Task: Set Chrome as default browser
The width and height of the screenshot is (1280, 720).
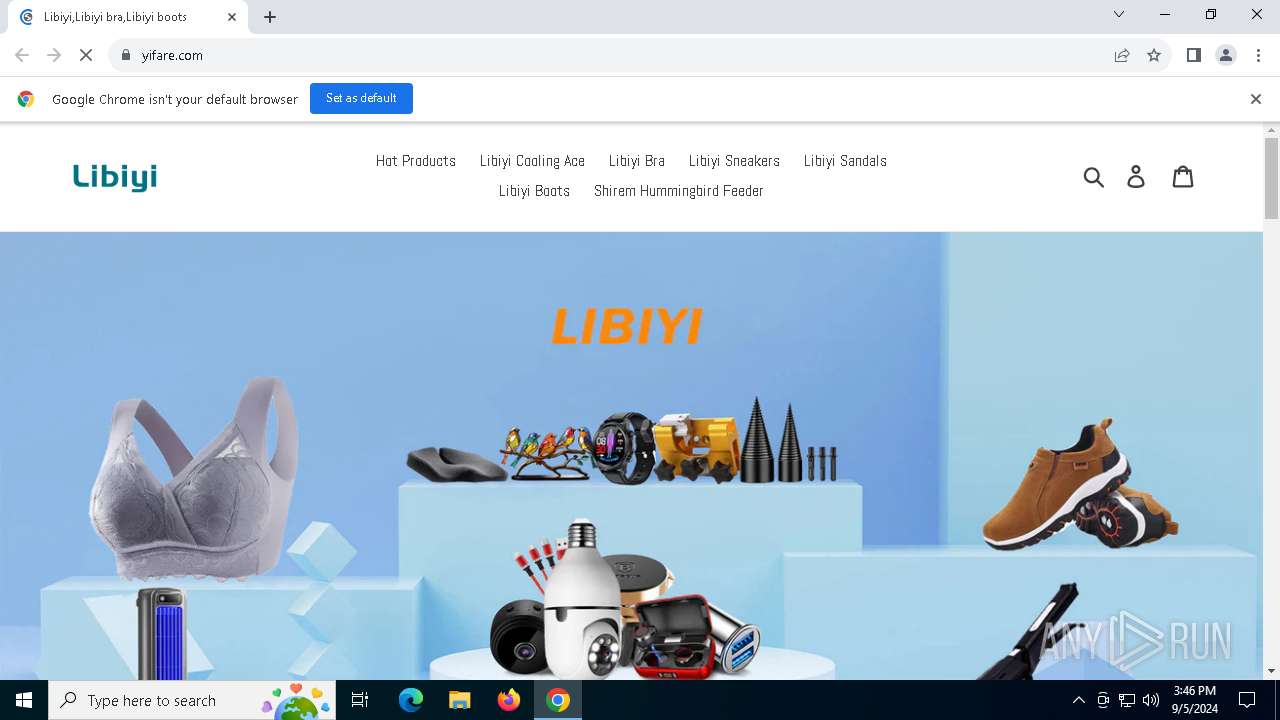Action: click(x=361, y=98)
